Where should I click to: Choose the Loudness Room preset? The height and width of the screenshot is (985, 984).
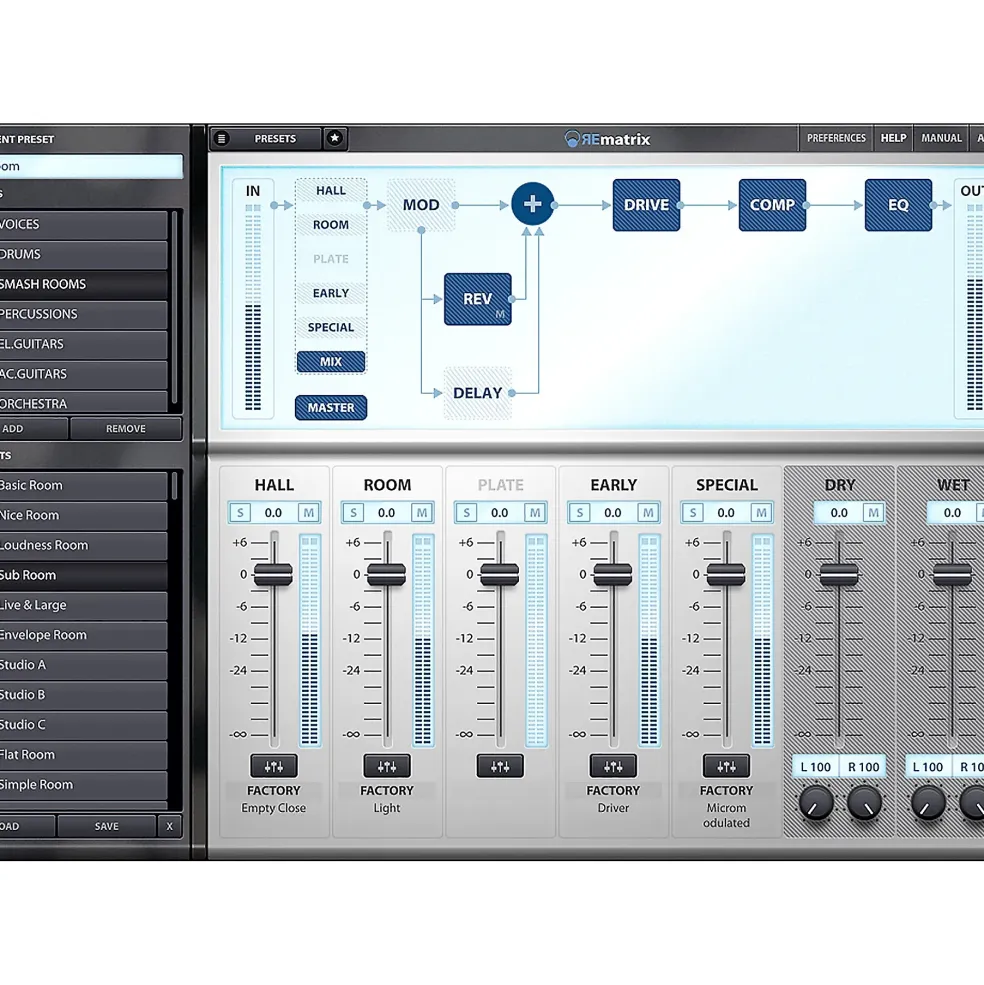pyautogui.click(x=83, y=545)
